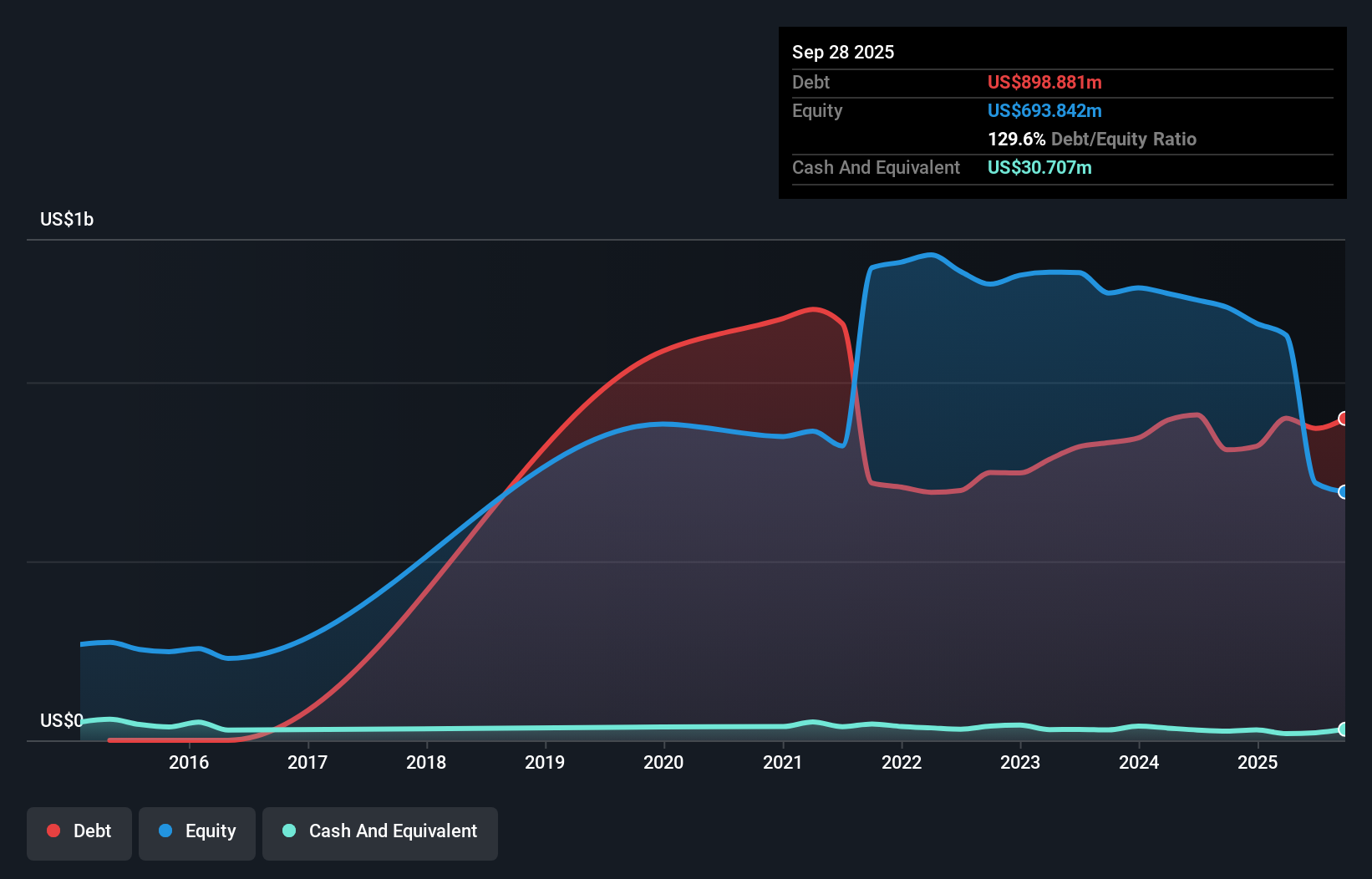Click the Equity row label in tooltip

tap(817, 110)
